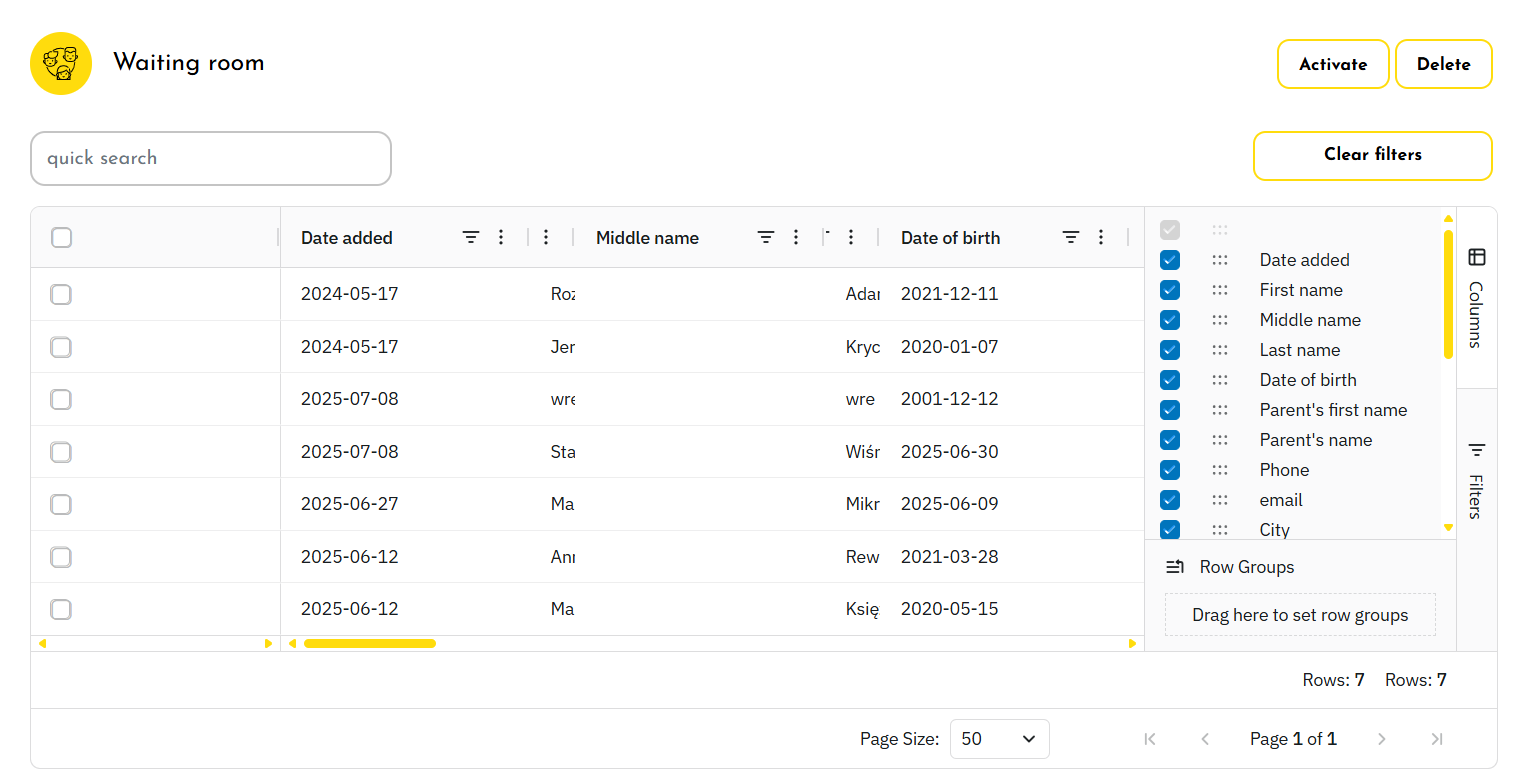Click drag handle next to Last name column

[x=1219, y=350]
